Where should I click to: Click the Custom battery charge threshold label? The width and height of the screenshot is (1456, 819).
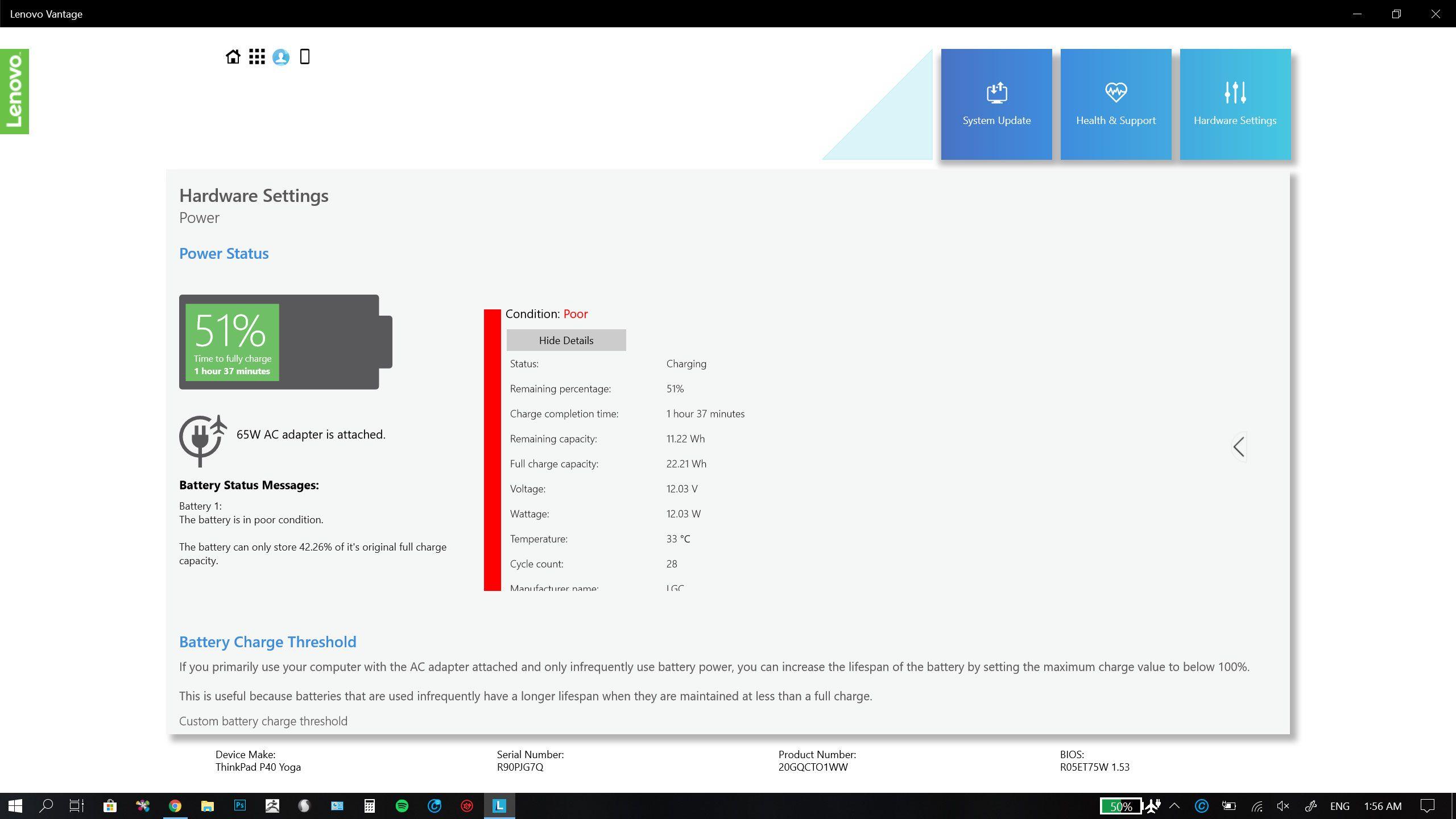pos(263,721)
